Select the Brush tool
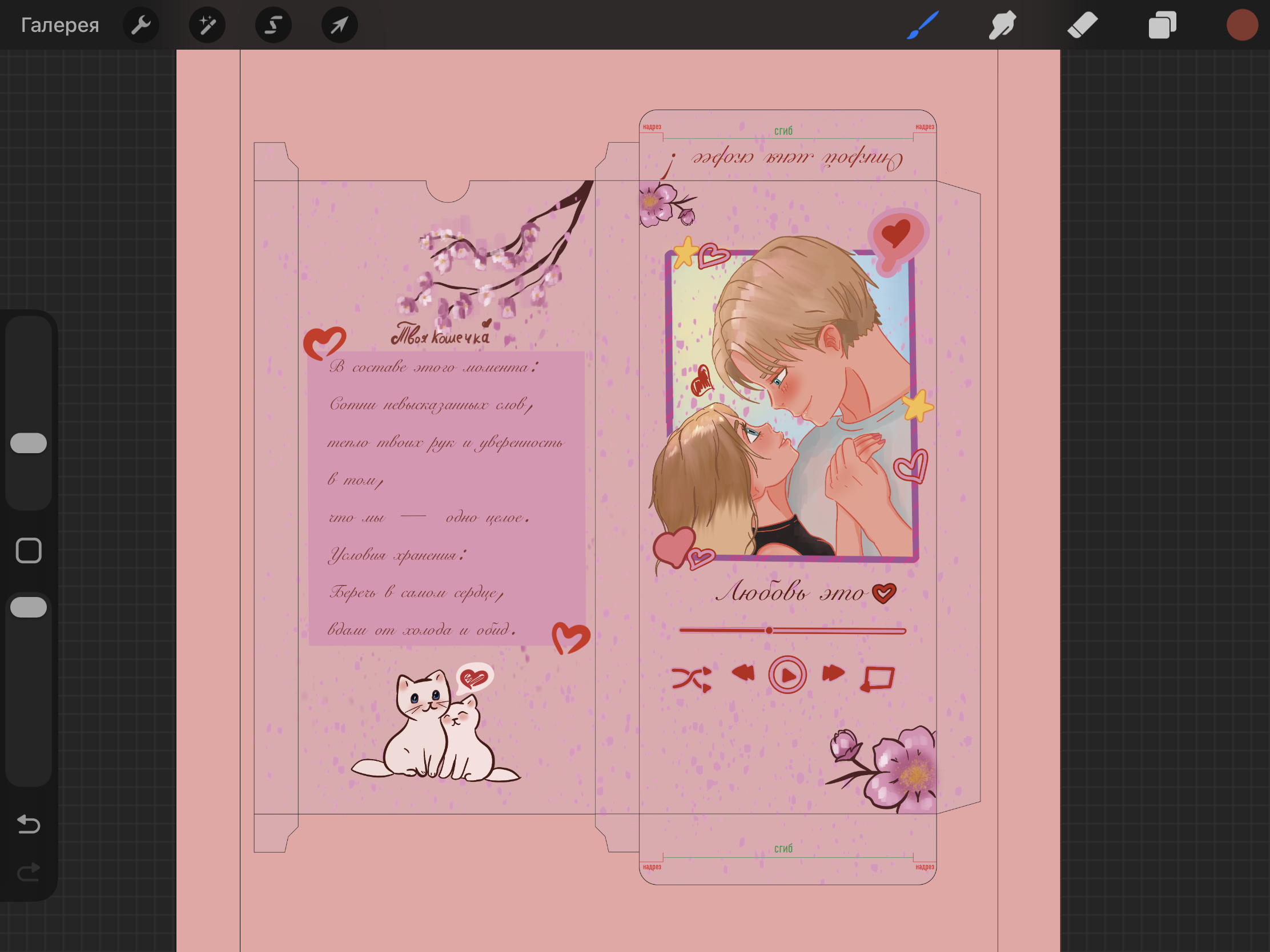 923,25
